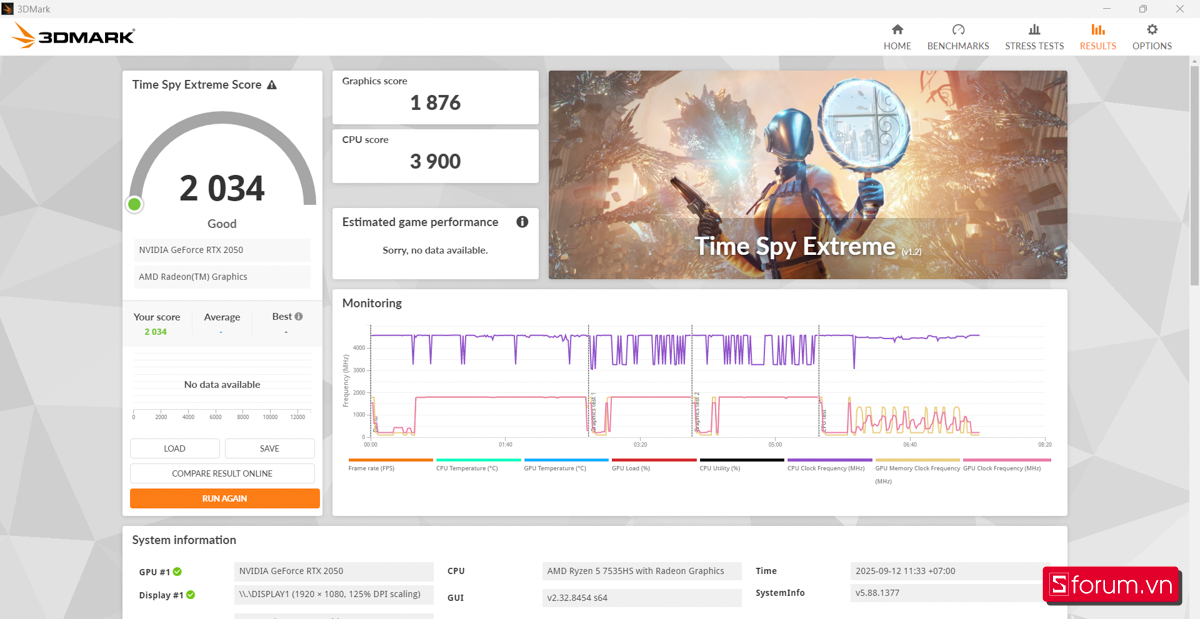This screenshot has width=1200, height=619.
Task: Click GPU #1 NVIDIA GeForce RTX 2050 field
Action: click(x=334, y=571)
